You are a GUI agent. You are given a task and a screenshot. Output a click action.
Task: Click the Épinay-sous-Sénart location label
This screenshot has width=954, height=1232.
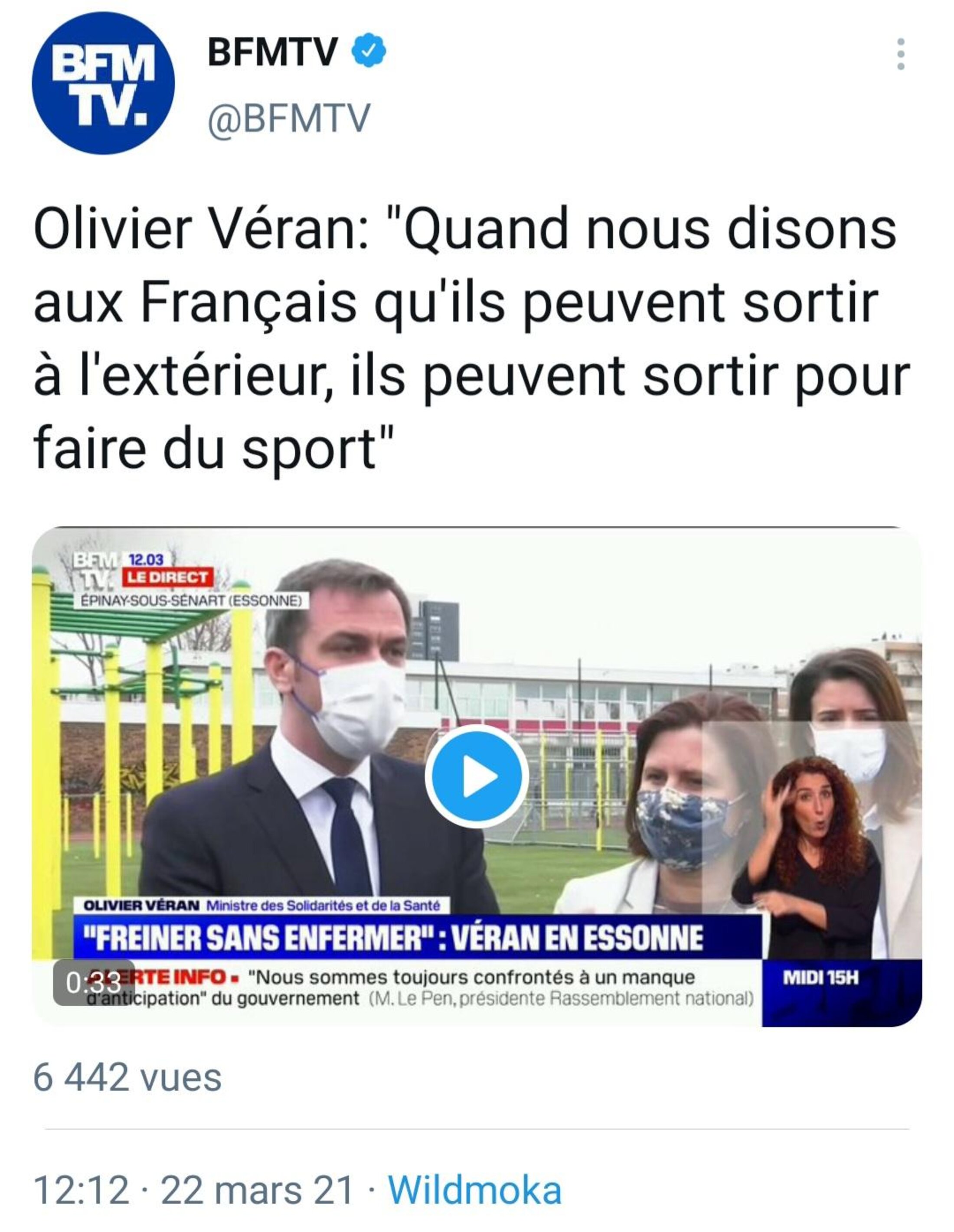(x=191, y=601)
